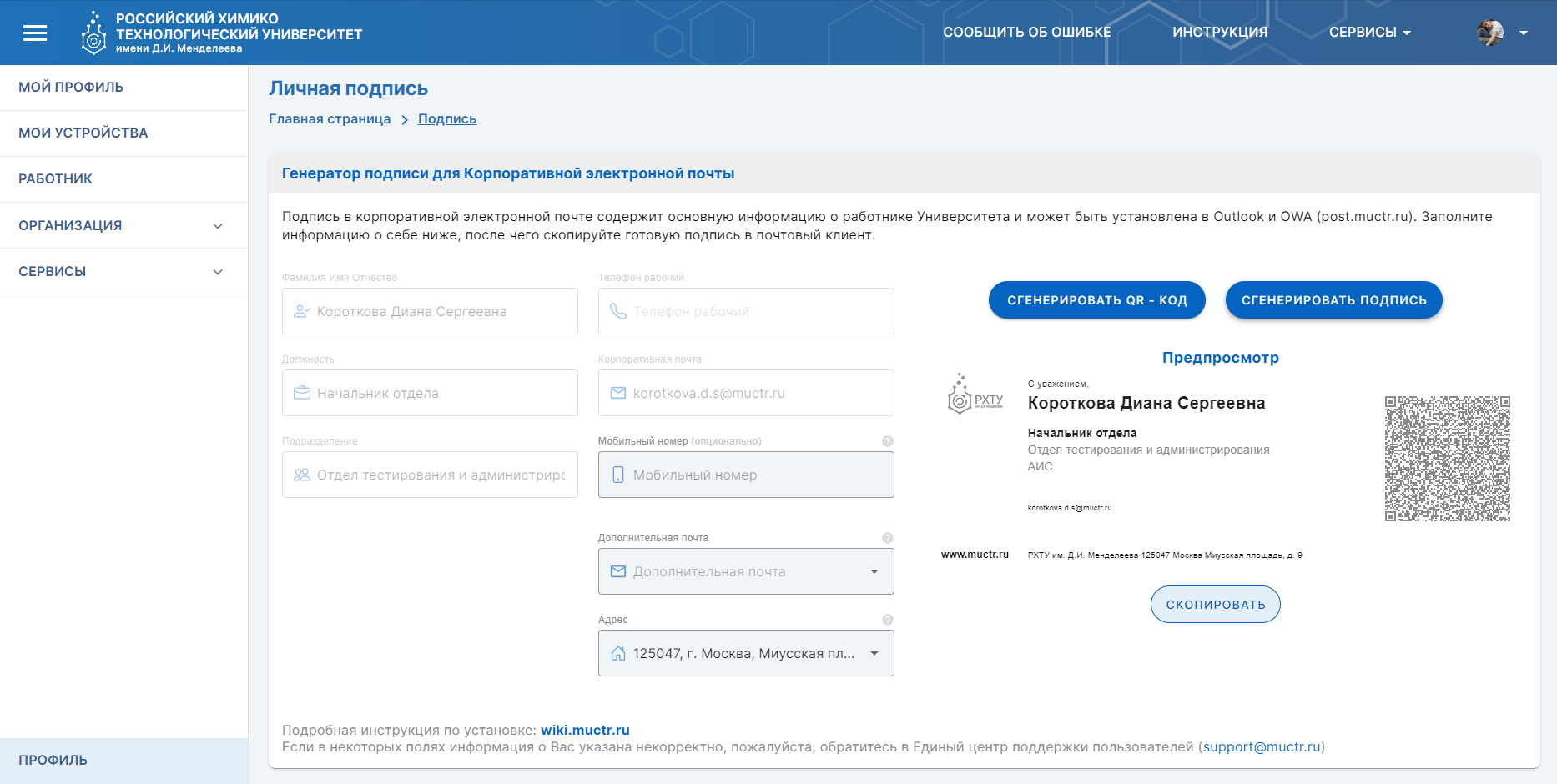Go to Мои устройства in sidebar
Viewport: 1557px width, 784px height.
pos(83,133)
